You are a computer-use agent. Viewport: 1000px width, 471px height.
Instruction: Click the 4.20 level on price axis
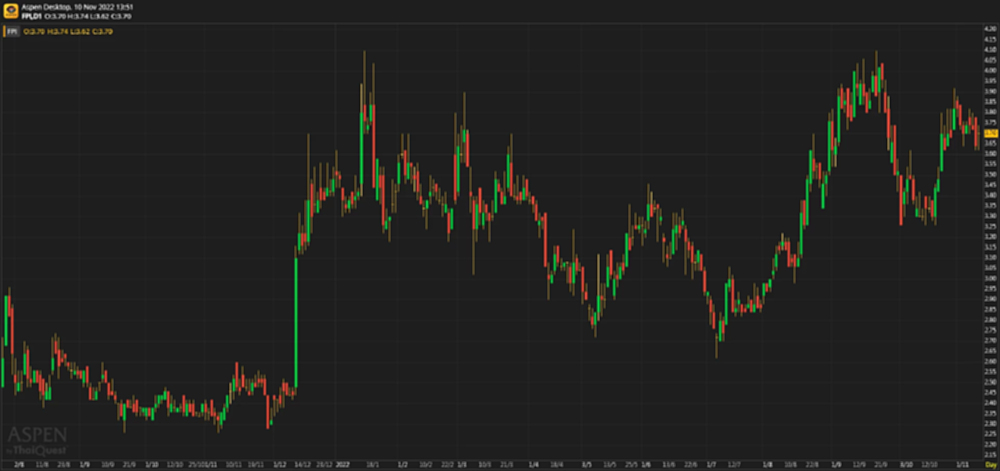[x=990, y=29]
